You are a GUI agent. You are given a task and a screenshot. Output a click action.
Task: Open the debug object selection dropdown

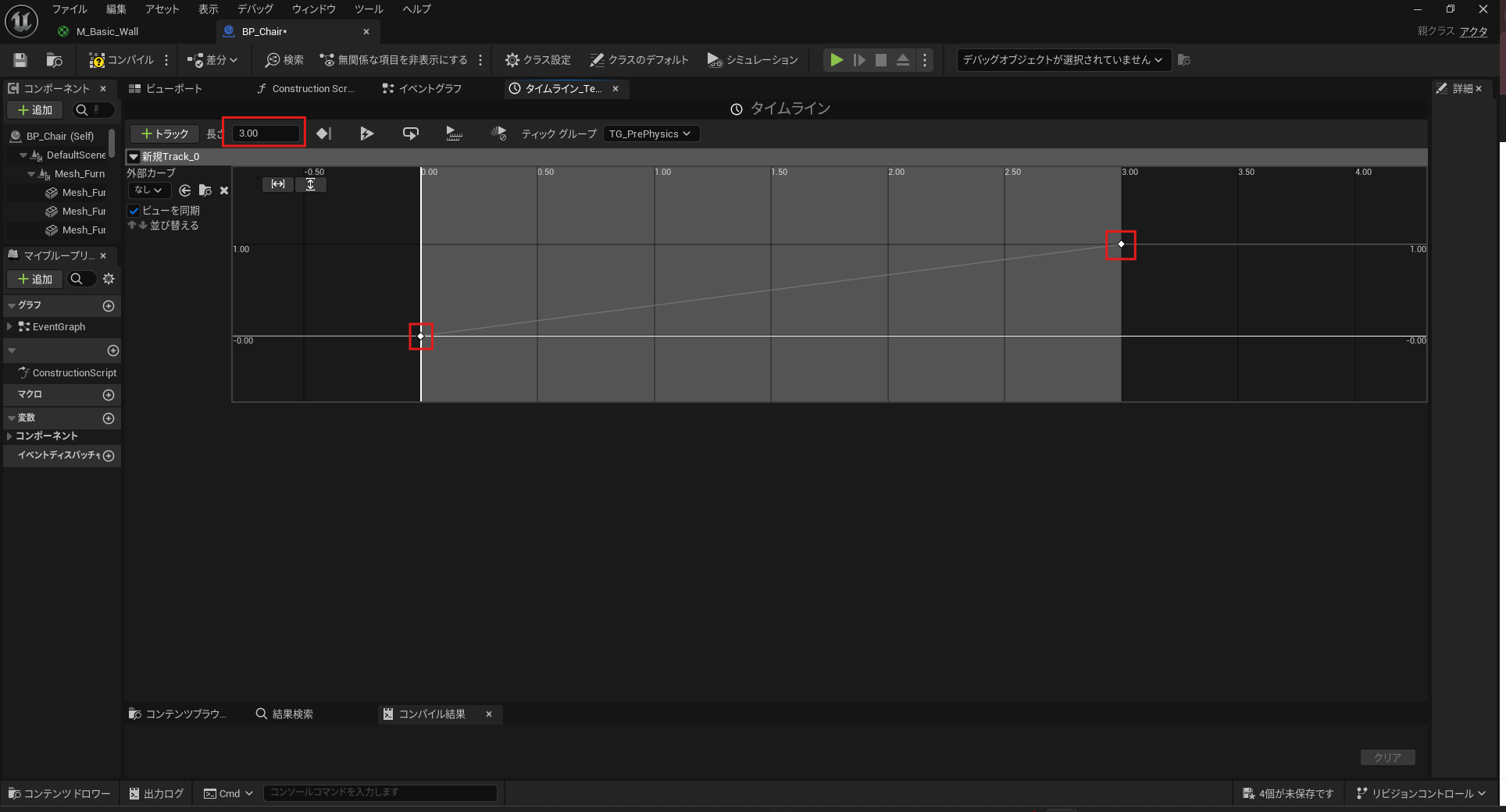1063,60
